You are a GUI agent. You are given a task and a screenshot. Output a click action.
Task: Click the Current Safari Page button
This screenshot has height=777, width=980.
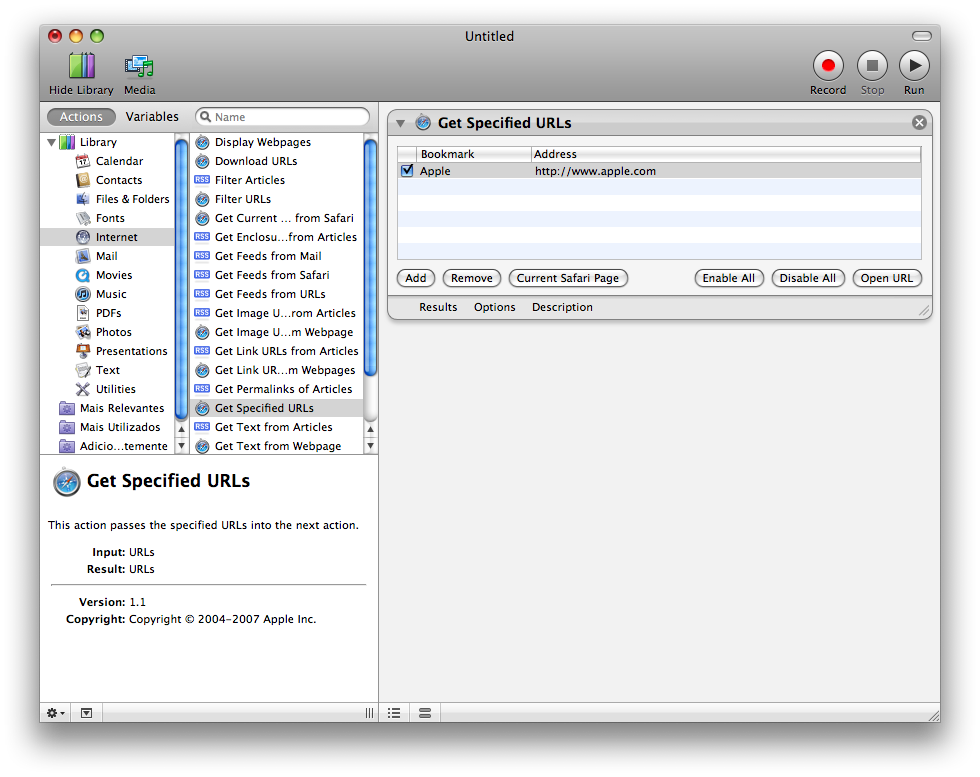pyautogui.click(x=568, y=278)
